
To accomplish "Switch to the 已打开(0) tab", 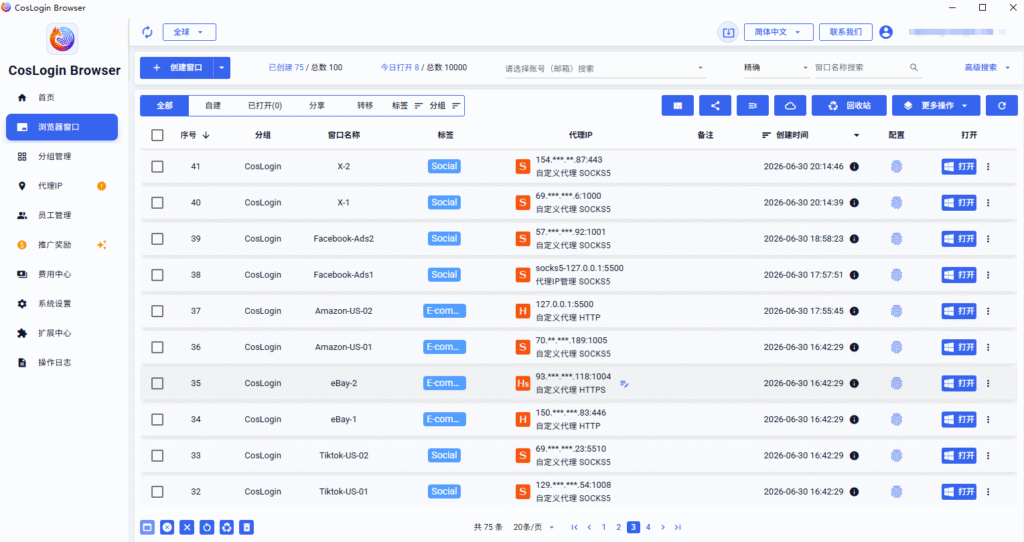I will 264,106.
